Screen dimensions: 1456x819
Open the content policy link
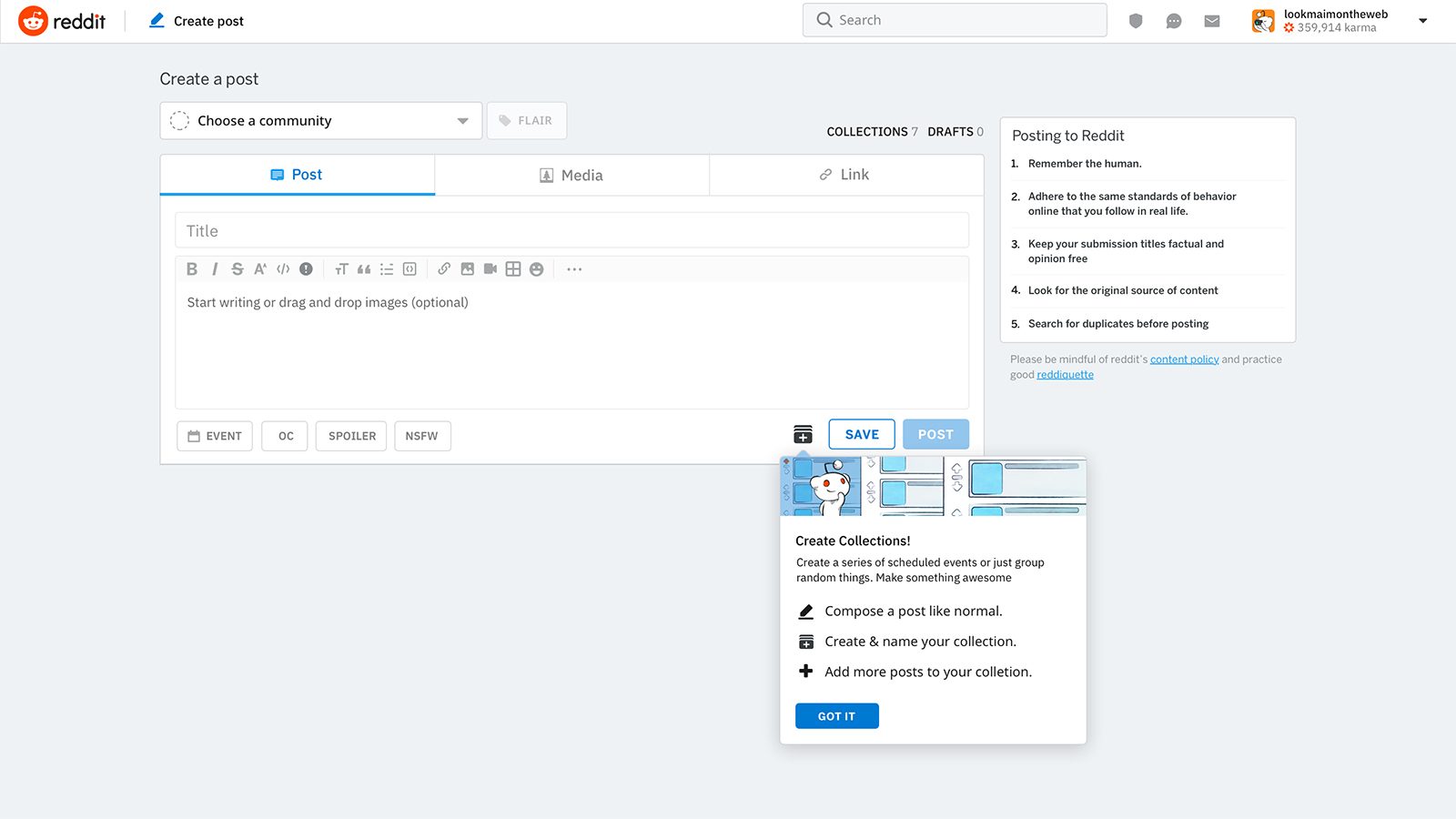[x=1184, y=359]
